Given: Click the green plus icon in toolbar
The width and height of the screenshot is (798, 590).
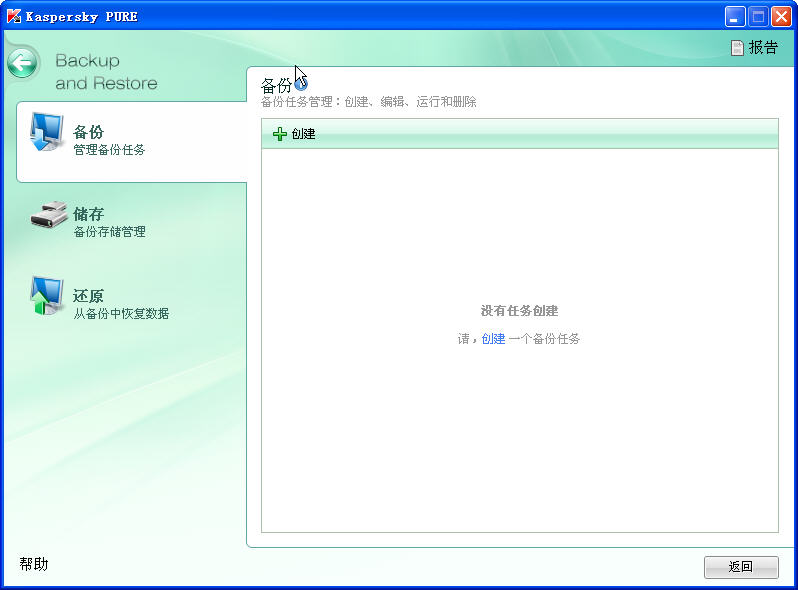Looking at the screenshot, I should 280,134.
